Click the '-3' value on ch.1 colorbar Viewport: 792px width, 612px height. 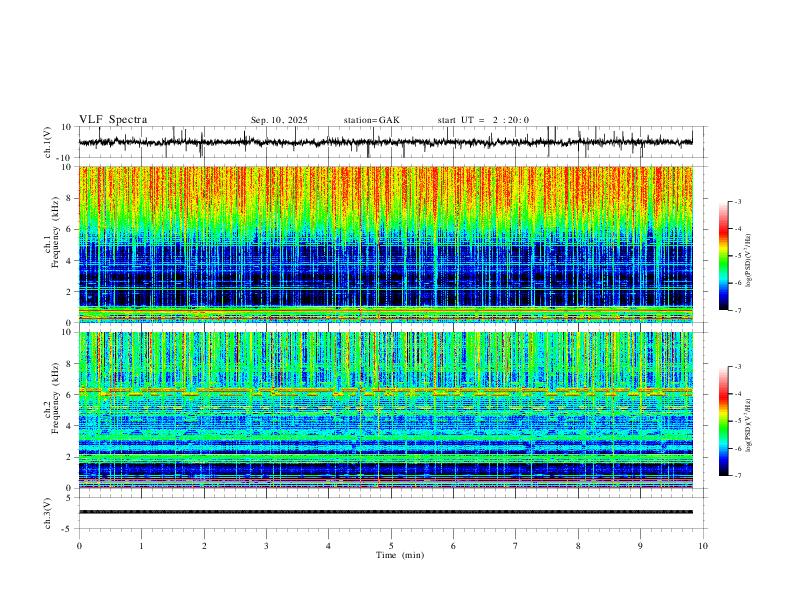pos(737,201)
